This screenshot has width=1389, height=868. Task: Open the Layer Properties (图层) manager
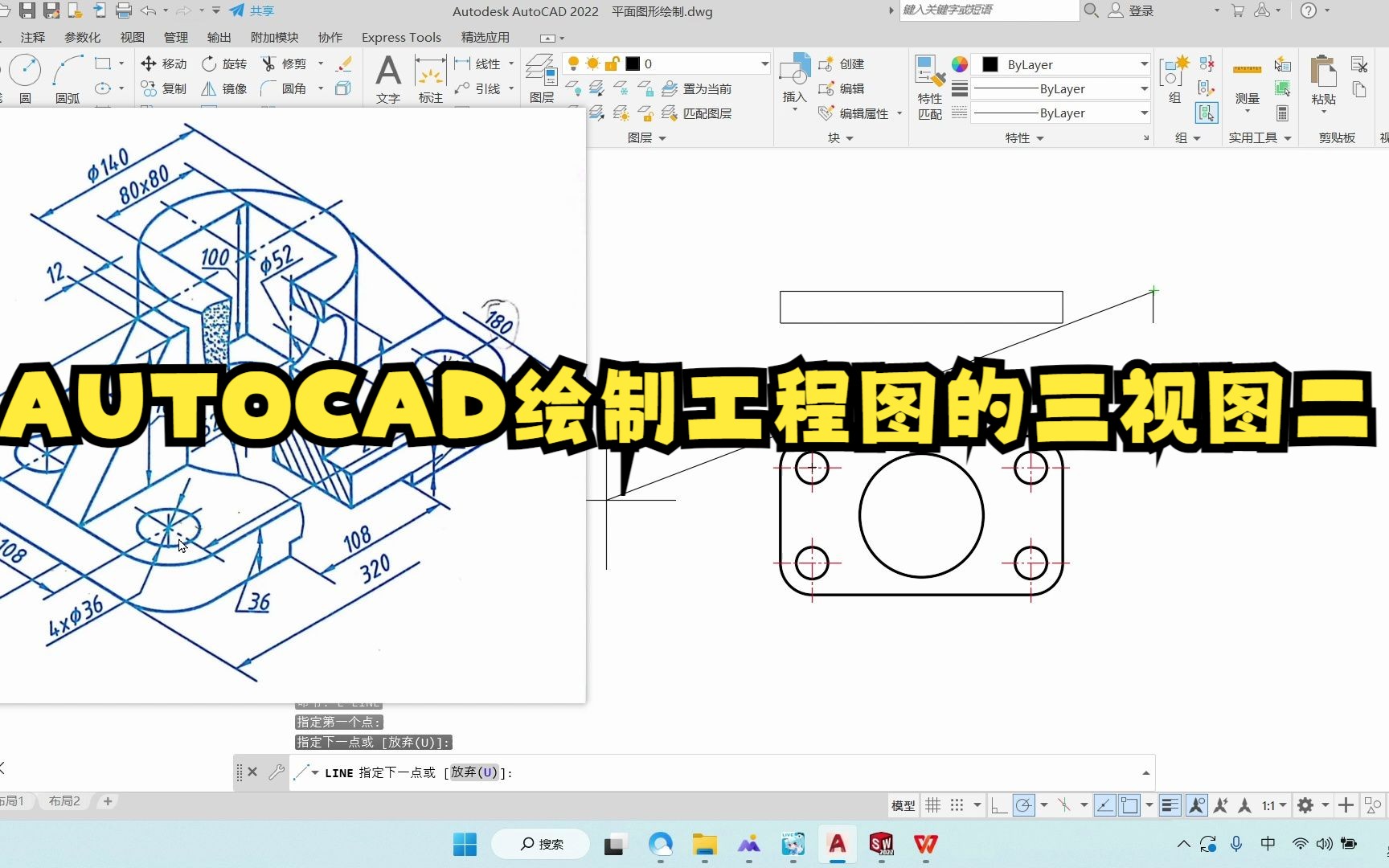(x=542, y=79)
